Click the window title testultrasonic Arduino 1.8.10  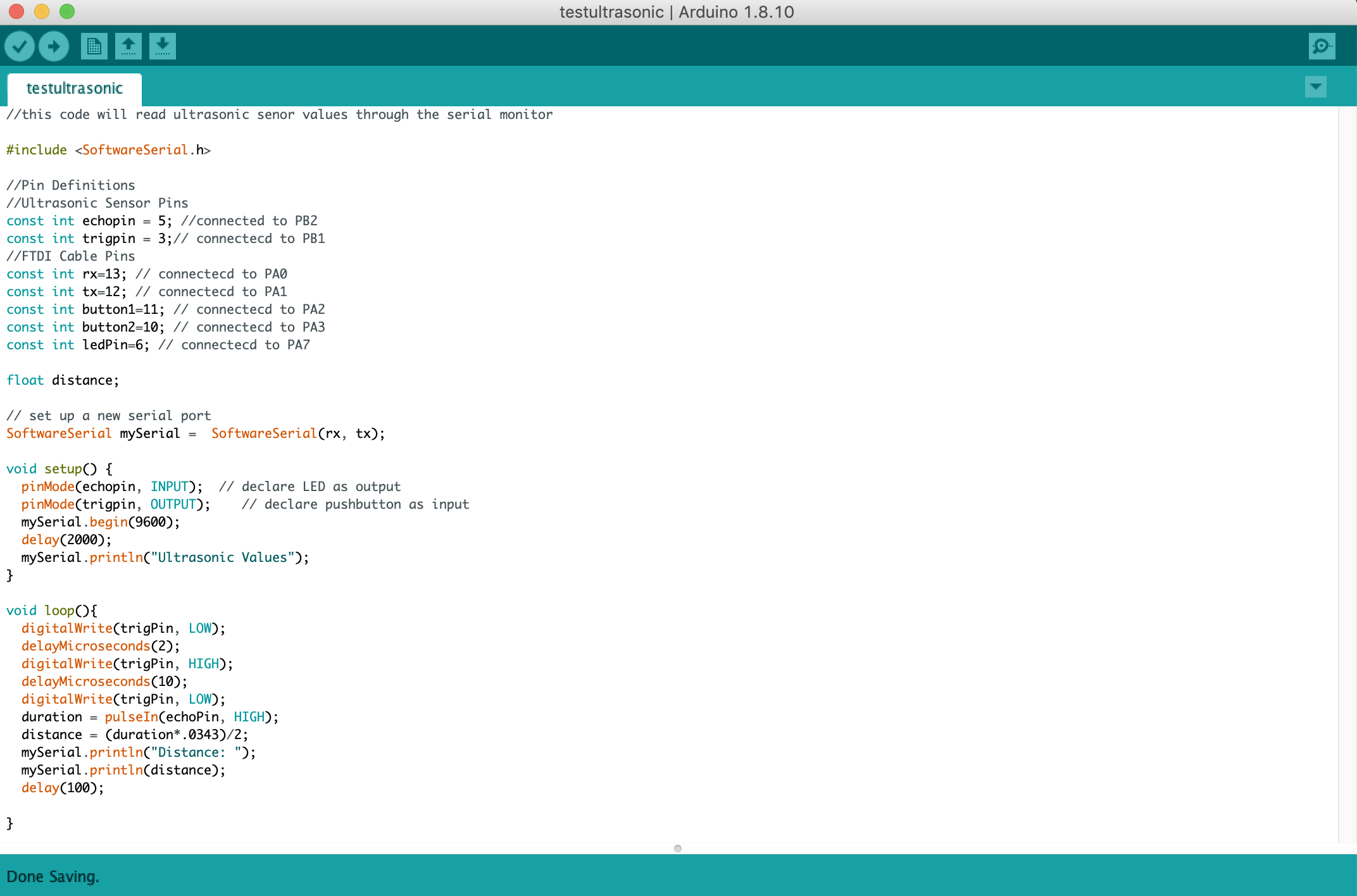click(677, 12)
